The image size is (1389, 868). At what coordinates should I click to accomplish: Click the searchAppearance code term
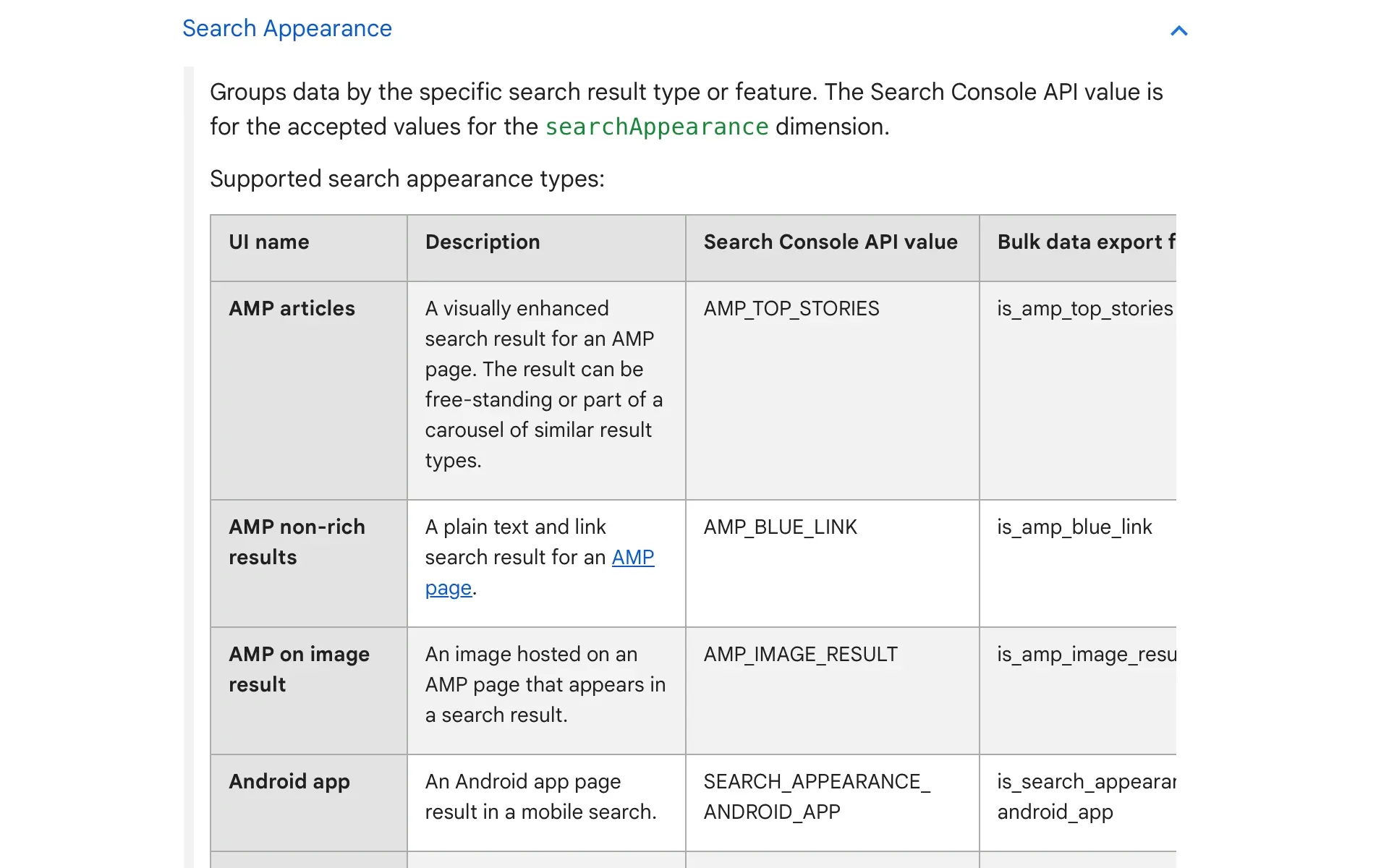point(656,127)
